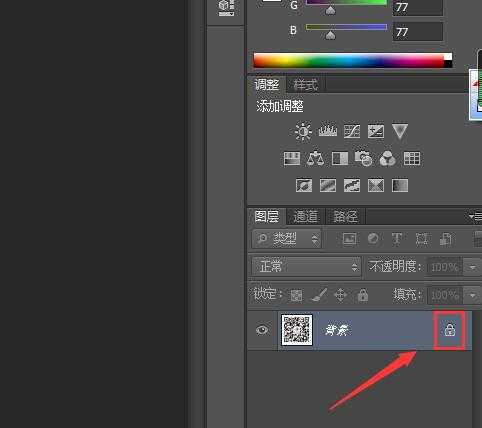
Task: Click the B channel slider handle
Action: pos(330,35)
